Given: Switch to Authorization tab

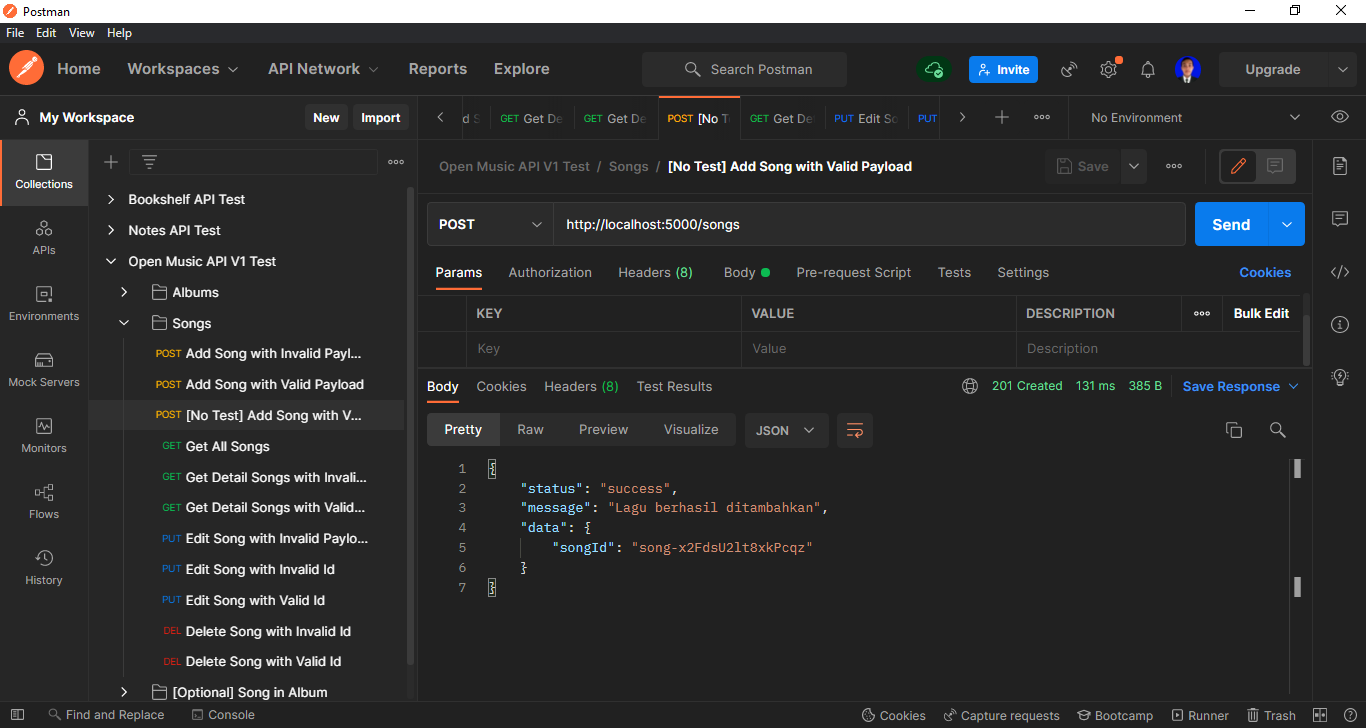Looking at the screenshot, I should pos(550,272).
